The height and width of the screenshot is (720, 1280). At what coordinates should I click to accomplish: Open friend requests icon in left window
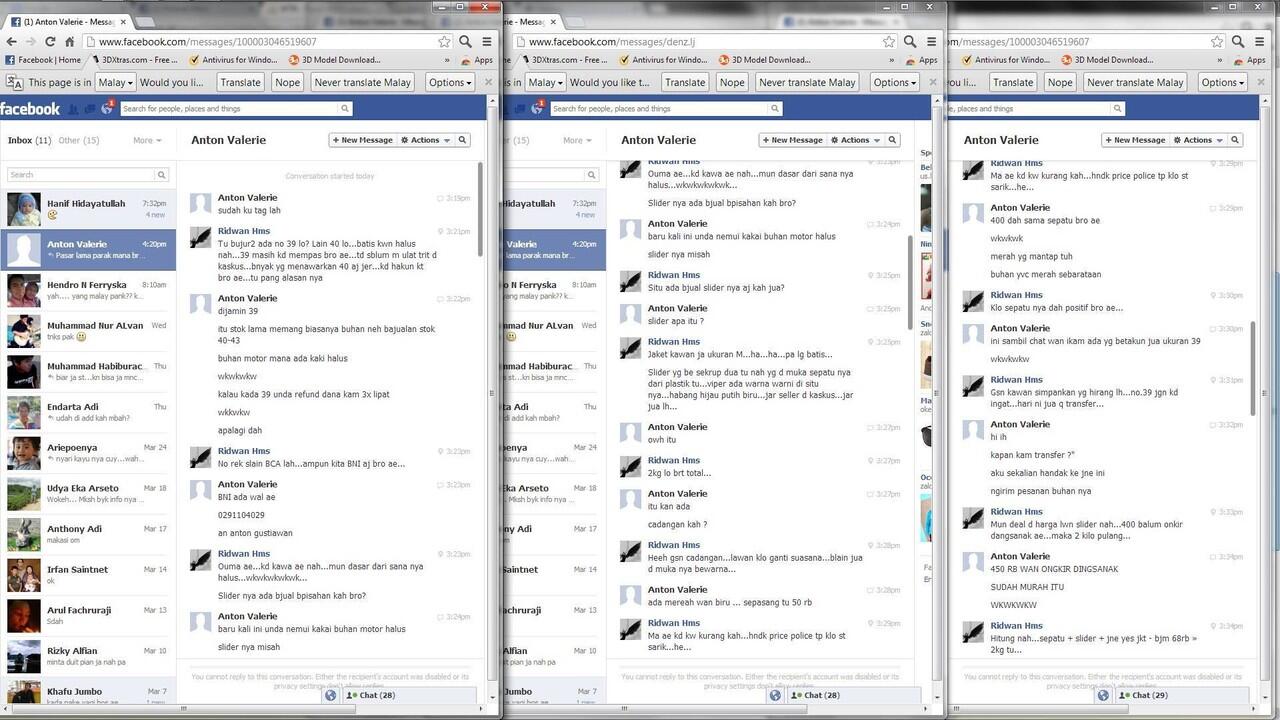(x=73, y=109)
